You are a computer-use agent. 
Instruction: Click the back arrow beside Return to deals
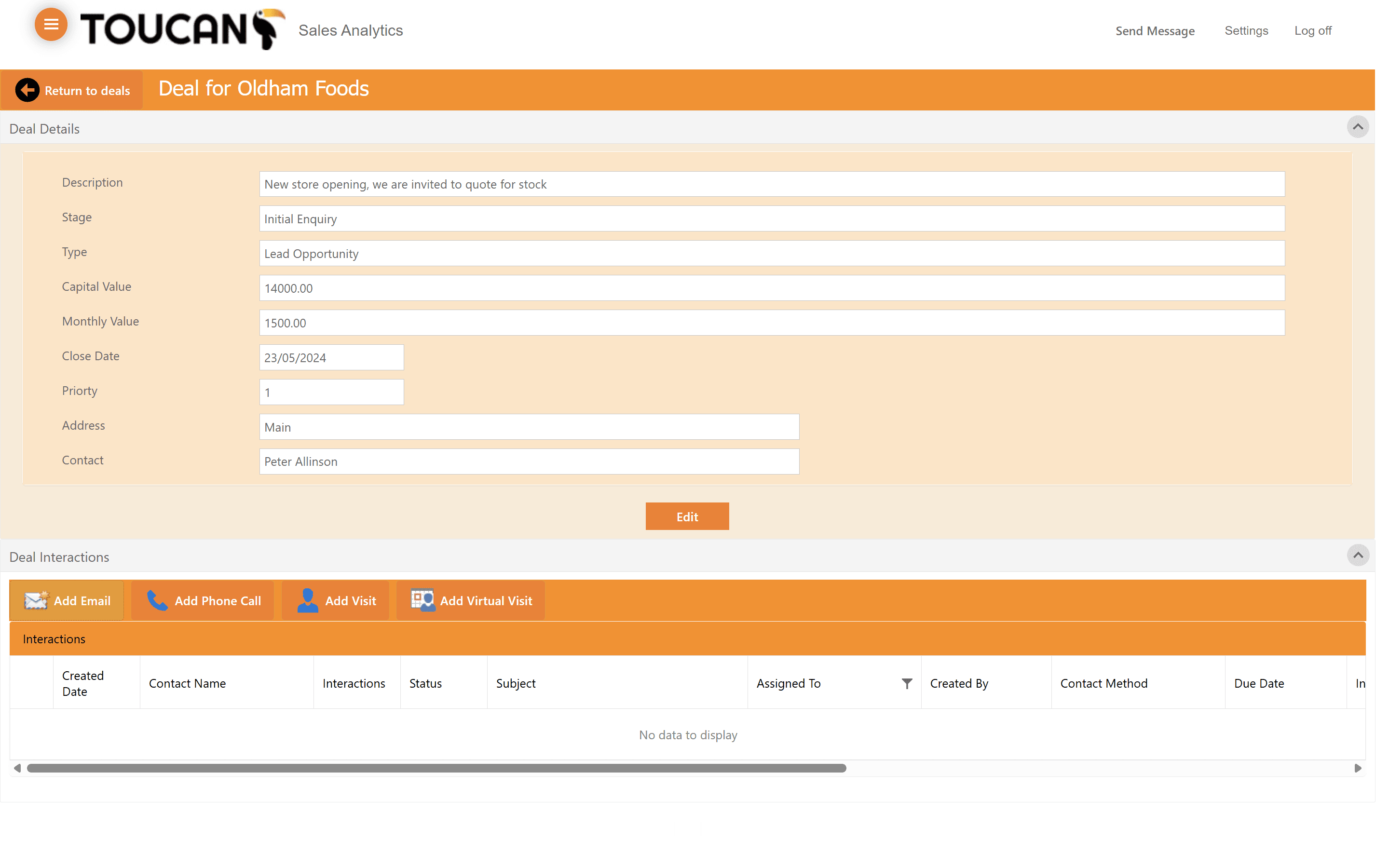(x=27, y=90)
